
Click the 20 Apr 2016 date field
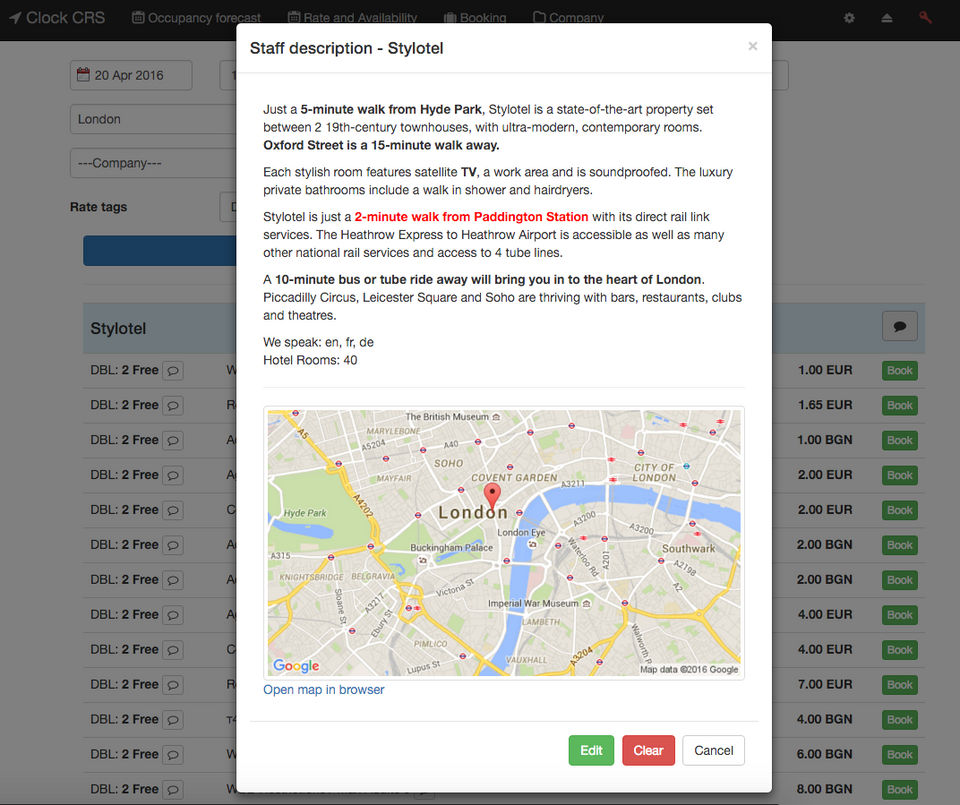coord(131,75)
